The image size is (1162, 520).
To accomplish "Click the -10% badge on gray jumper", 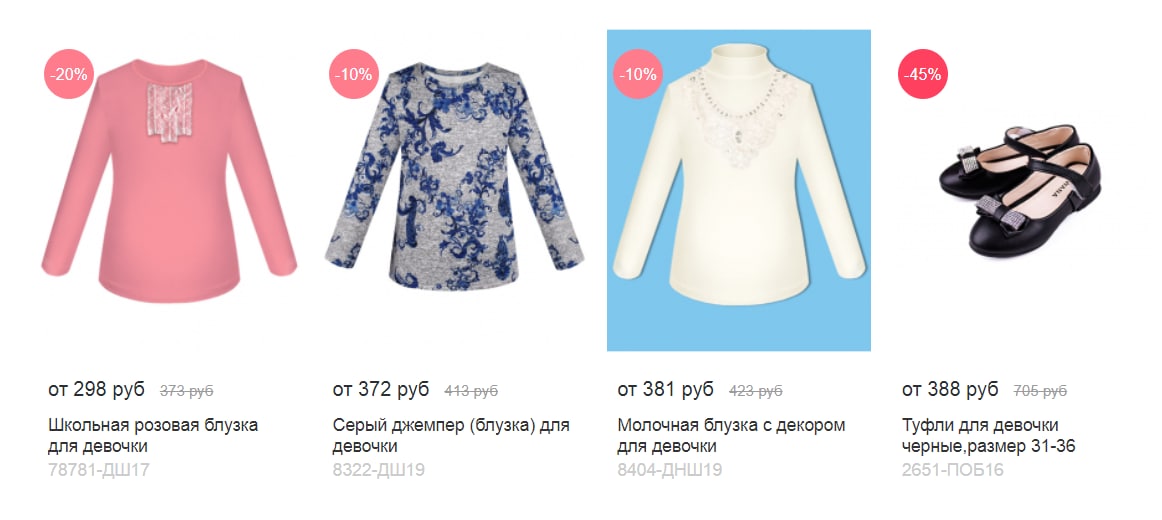I will [353, 74].
